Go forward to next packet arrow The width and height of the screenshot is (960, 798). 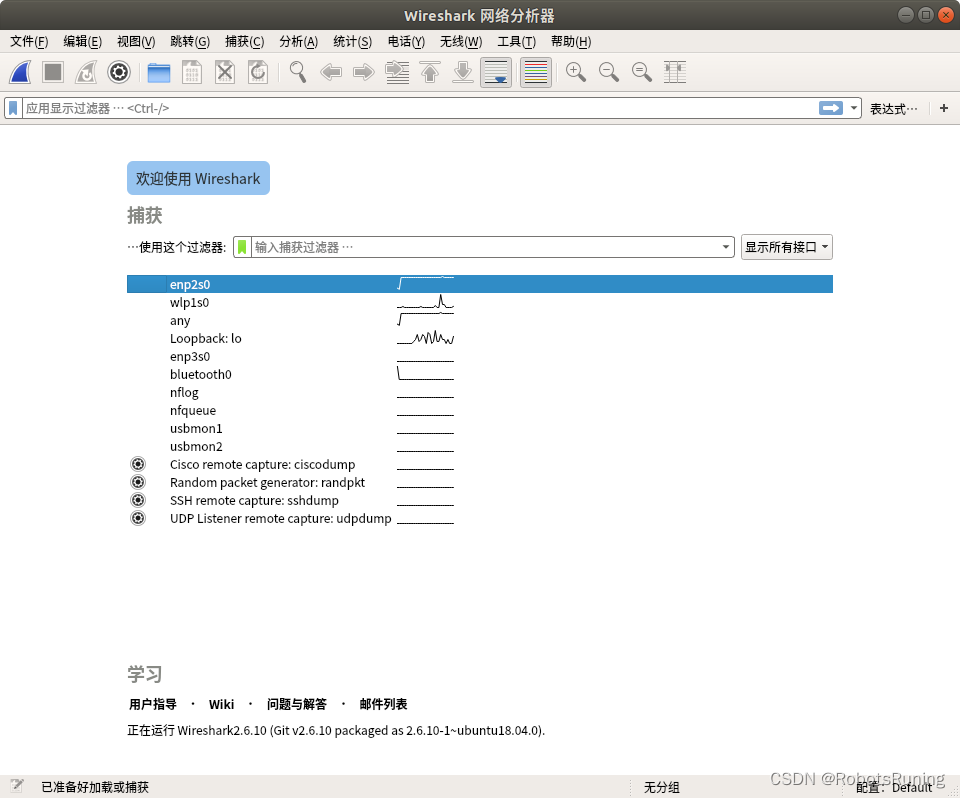[x=364, y=72]
